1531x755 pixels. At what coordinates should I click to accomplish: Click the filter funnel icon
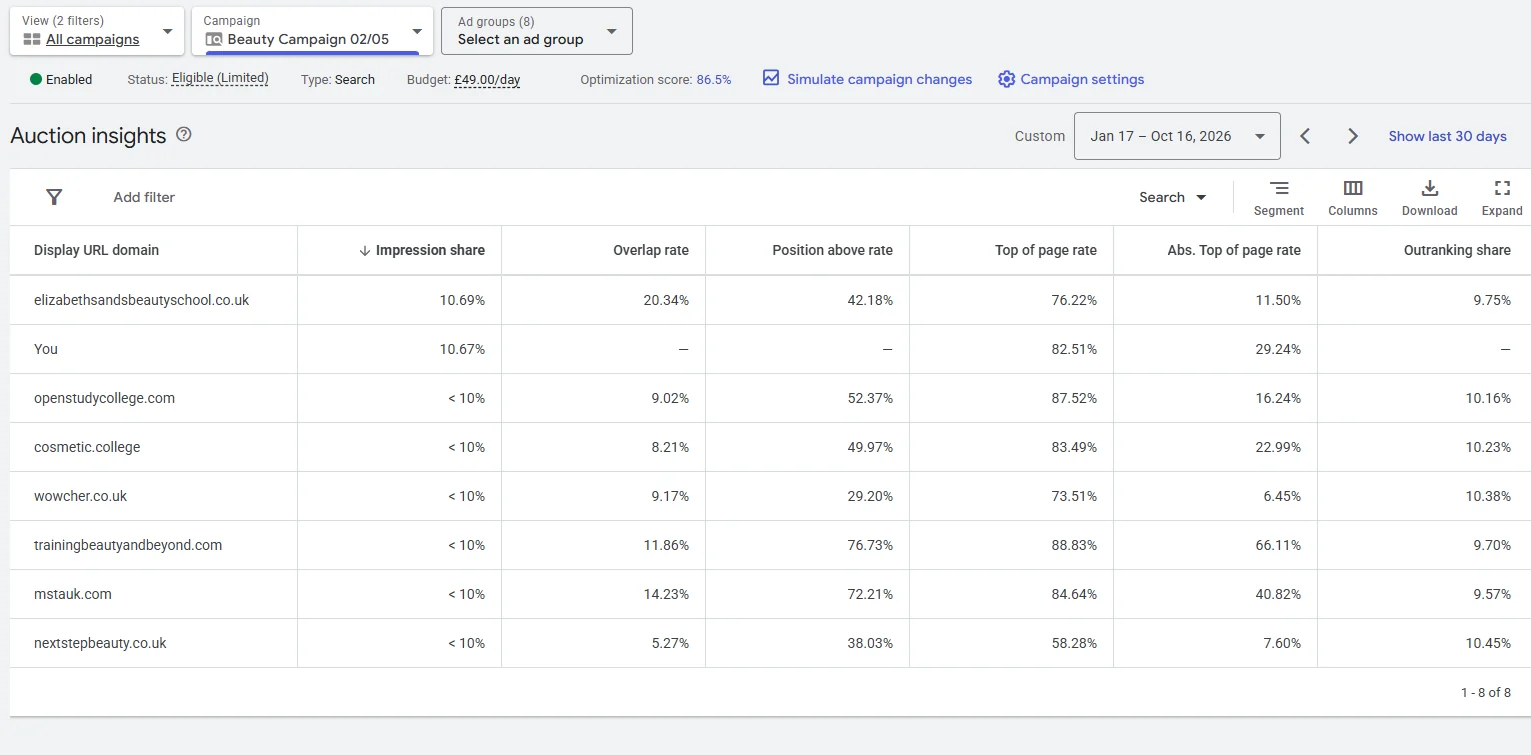pyautogui.click(x=55, y=197)
